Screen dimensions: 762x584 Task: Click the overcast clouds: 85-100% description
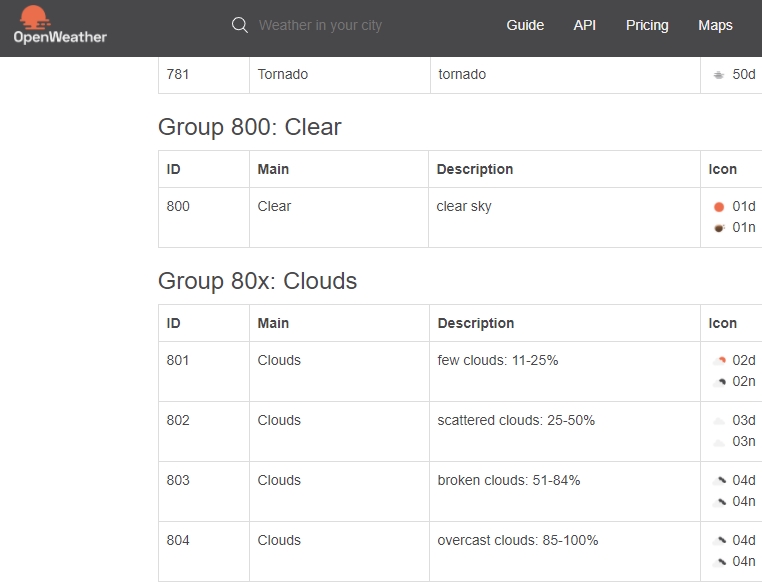point(518,540)
